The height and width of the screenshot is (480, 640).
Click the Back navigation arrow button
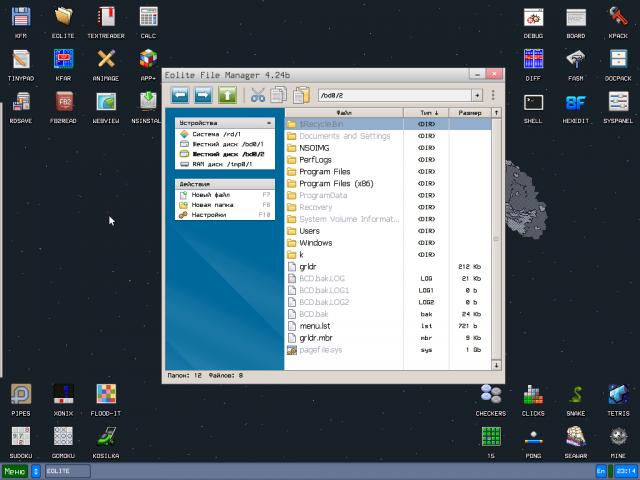point(180,95)
